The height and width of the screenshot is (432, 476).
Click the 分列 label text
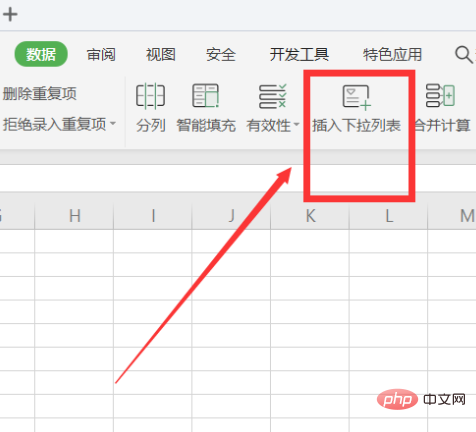pos(151,126)
